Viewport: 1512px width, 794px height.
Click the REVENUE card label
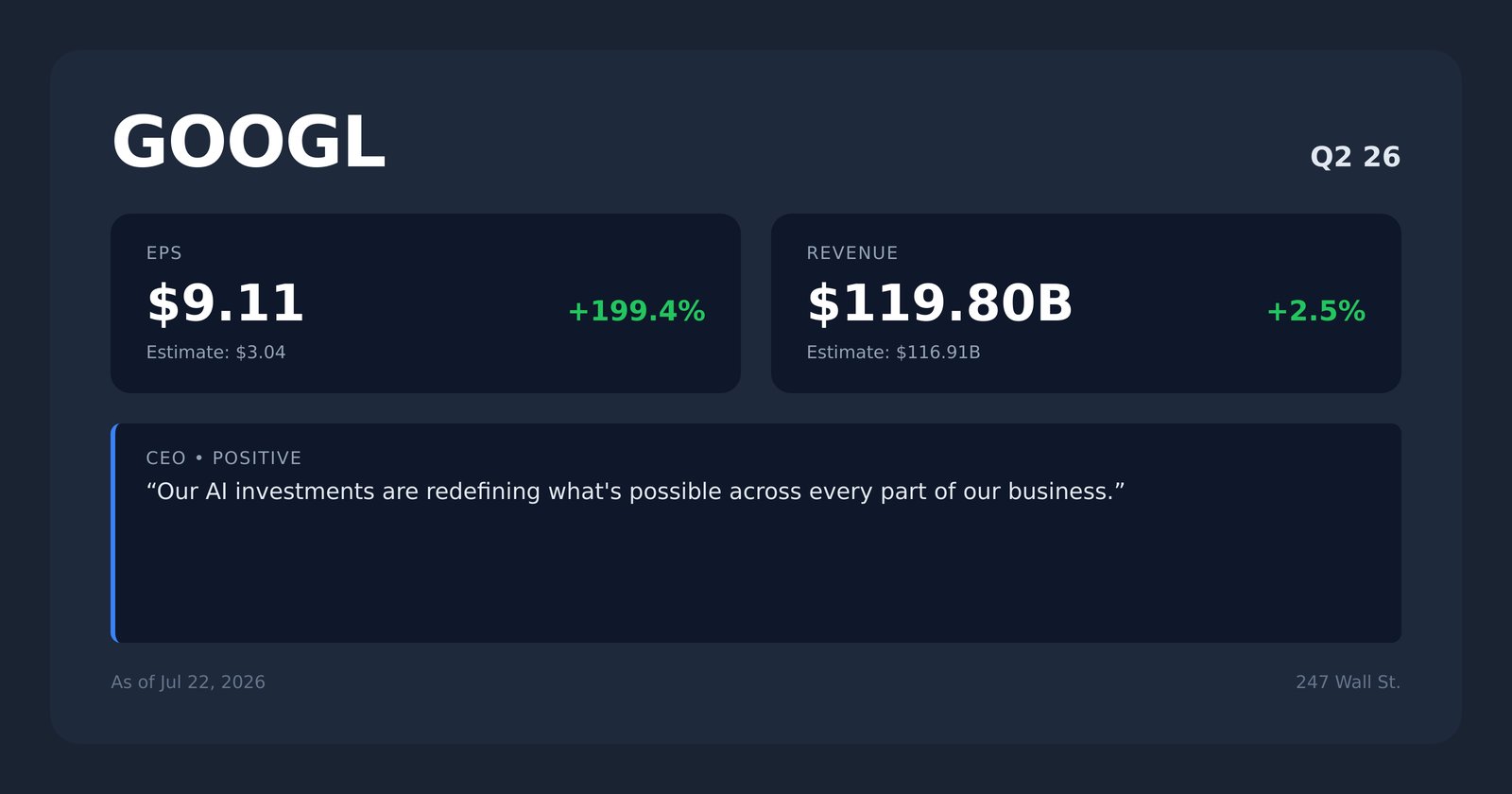coord(852,253)
